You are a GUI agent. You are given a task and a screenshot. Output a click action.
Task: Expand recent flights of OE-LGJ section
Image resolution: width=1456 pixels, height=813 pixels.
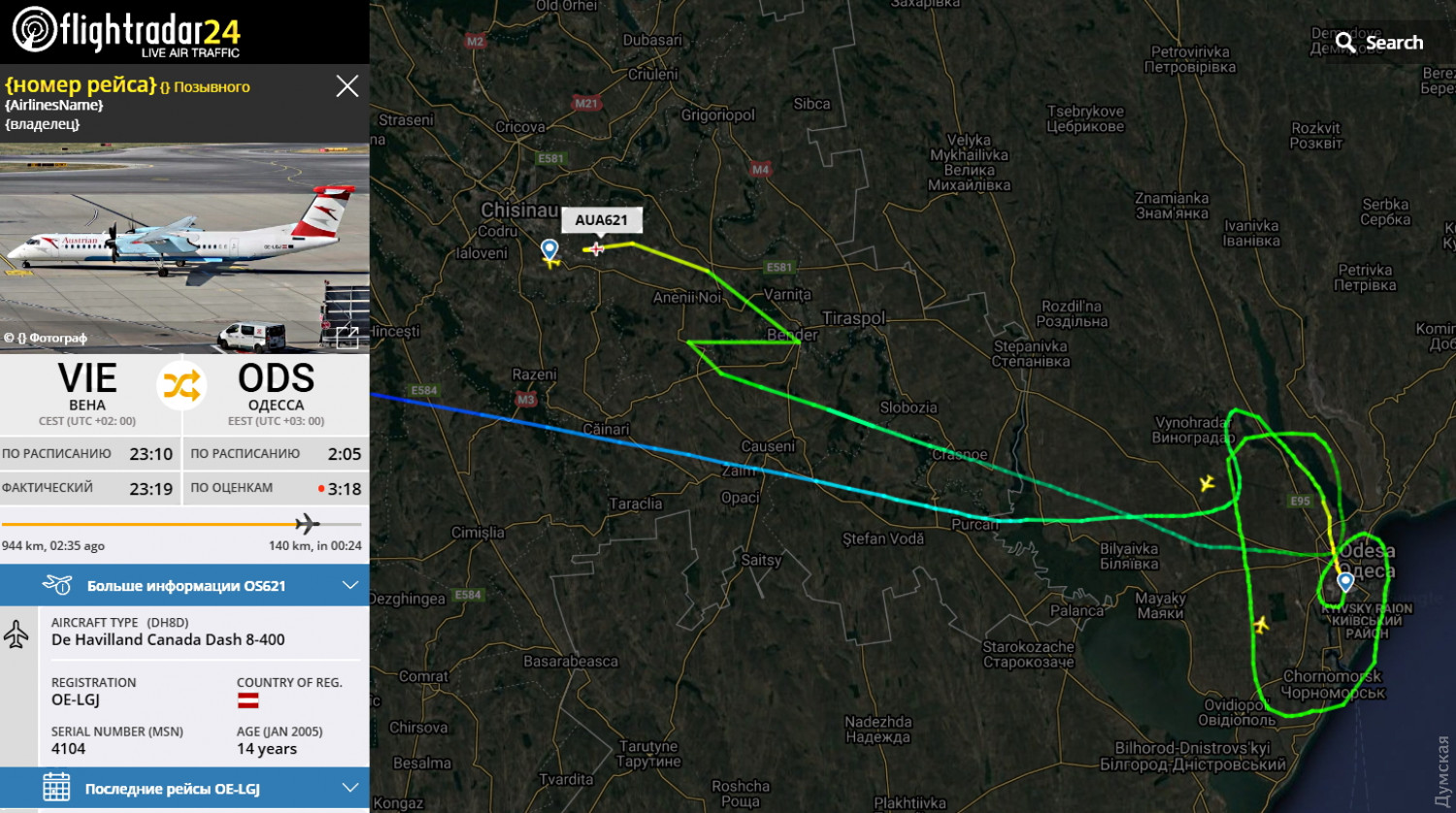click(x=184, y=788)
